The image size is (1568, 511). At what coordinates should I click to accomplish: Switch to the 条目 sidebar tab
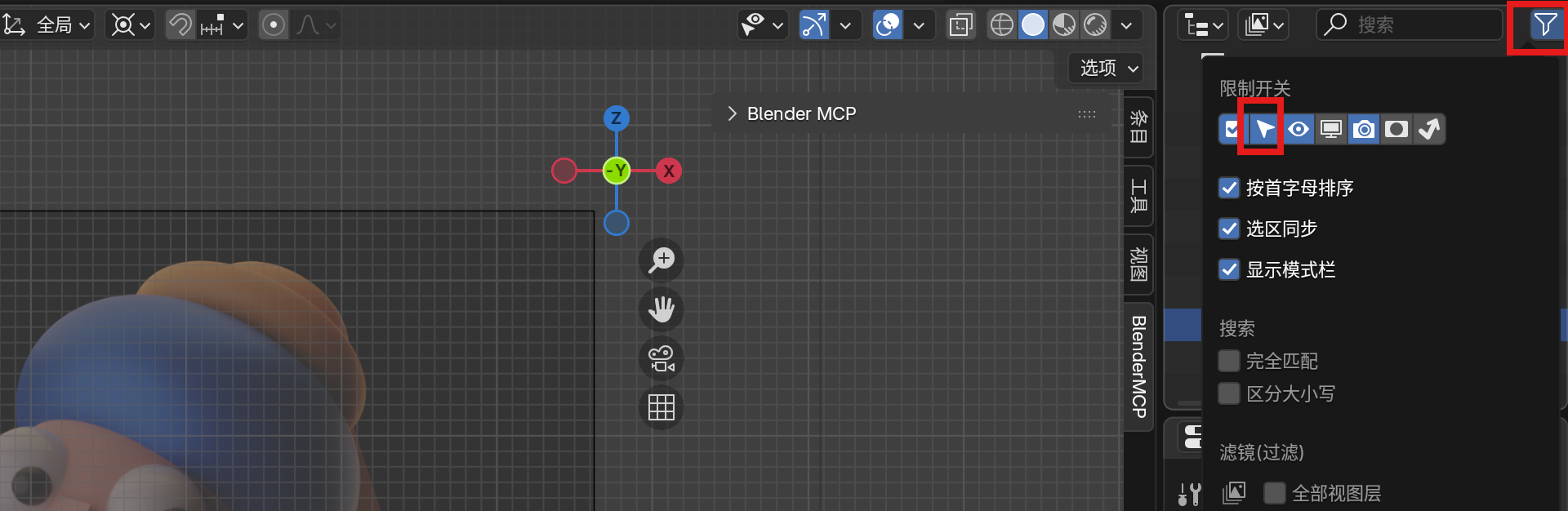(x=1138, y=127)
